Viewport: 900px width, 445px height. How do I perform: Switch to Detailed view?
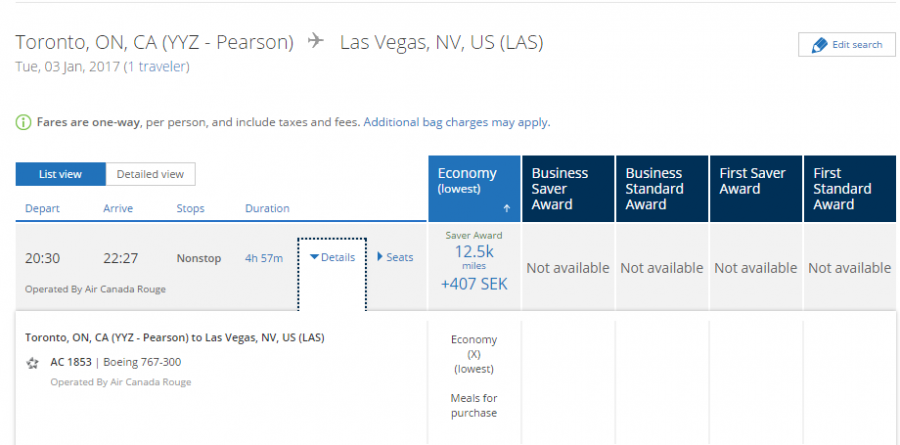click(x=150, y=174)
